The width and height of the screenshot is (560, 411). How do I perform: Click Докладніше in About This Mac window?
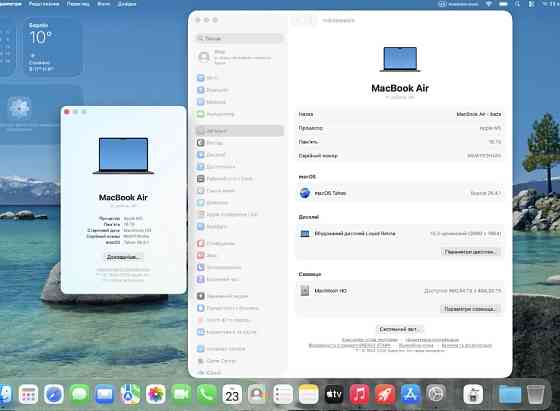(x=123, y=257)
